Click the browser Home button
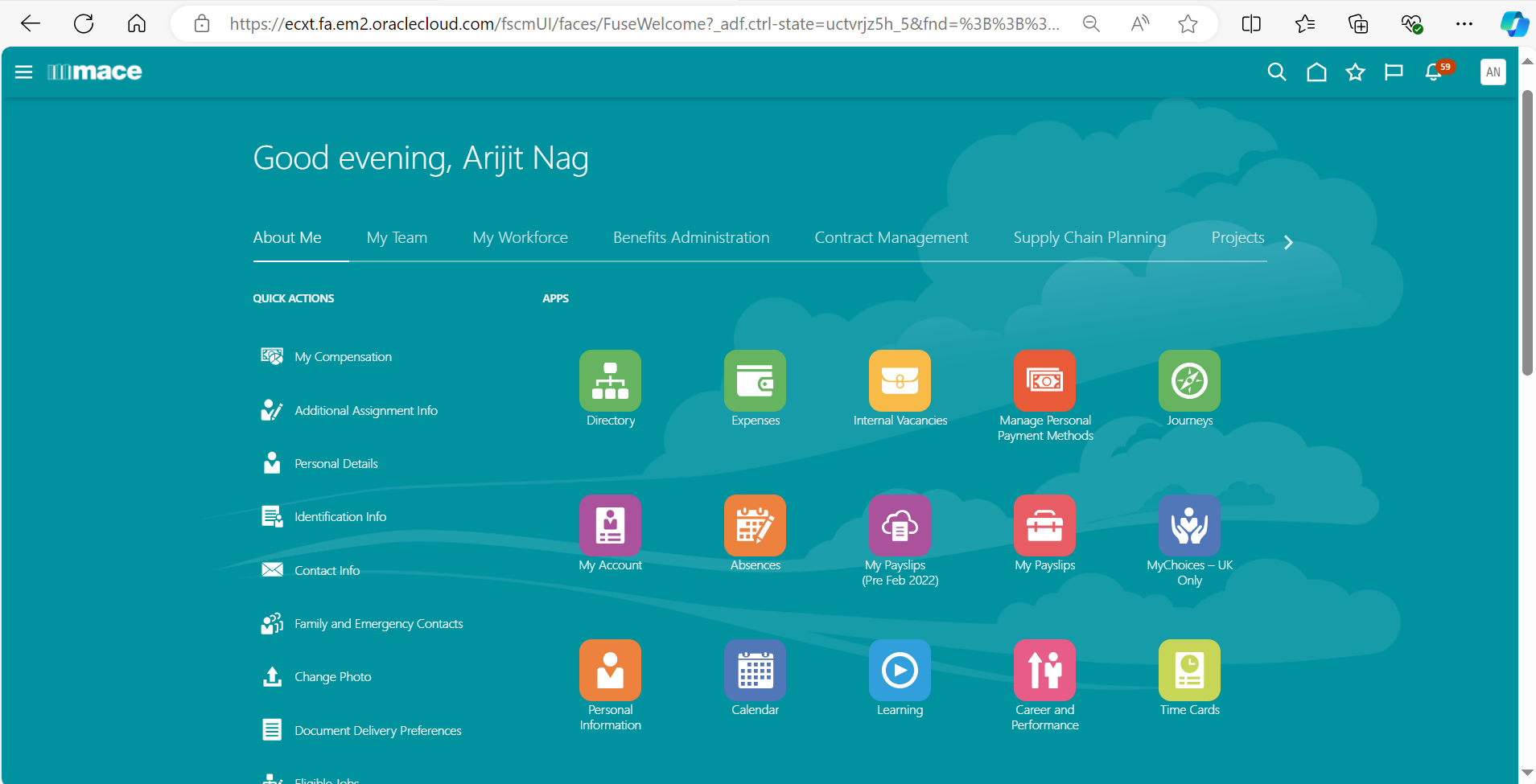Viewport: 1536px width, 784px height. coord(137,24)
